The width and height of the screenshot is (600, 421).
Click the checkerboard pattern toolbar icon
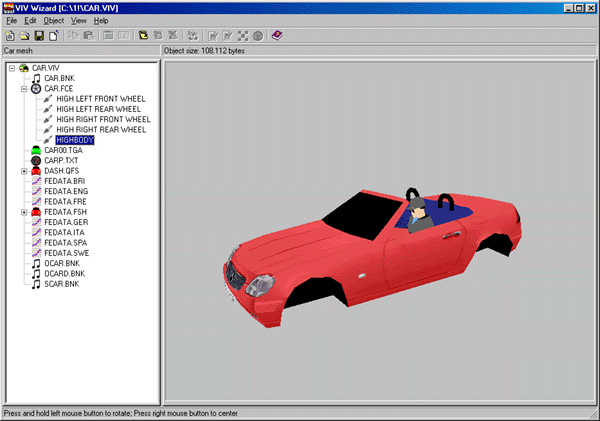tap(243, 36)
